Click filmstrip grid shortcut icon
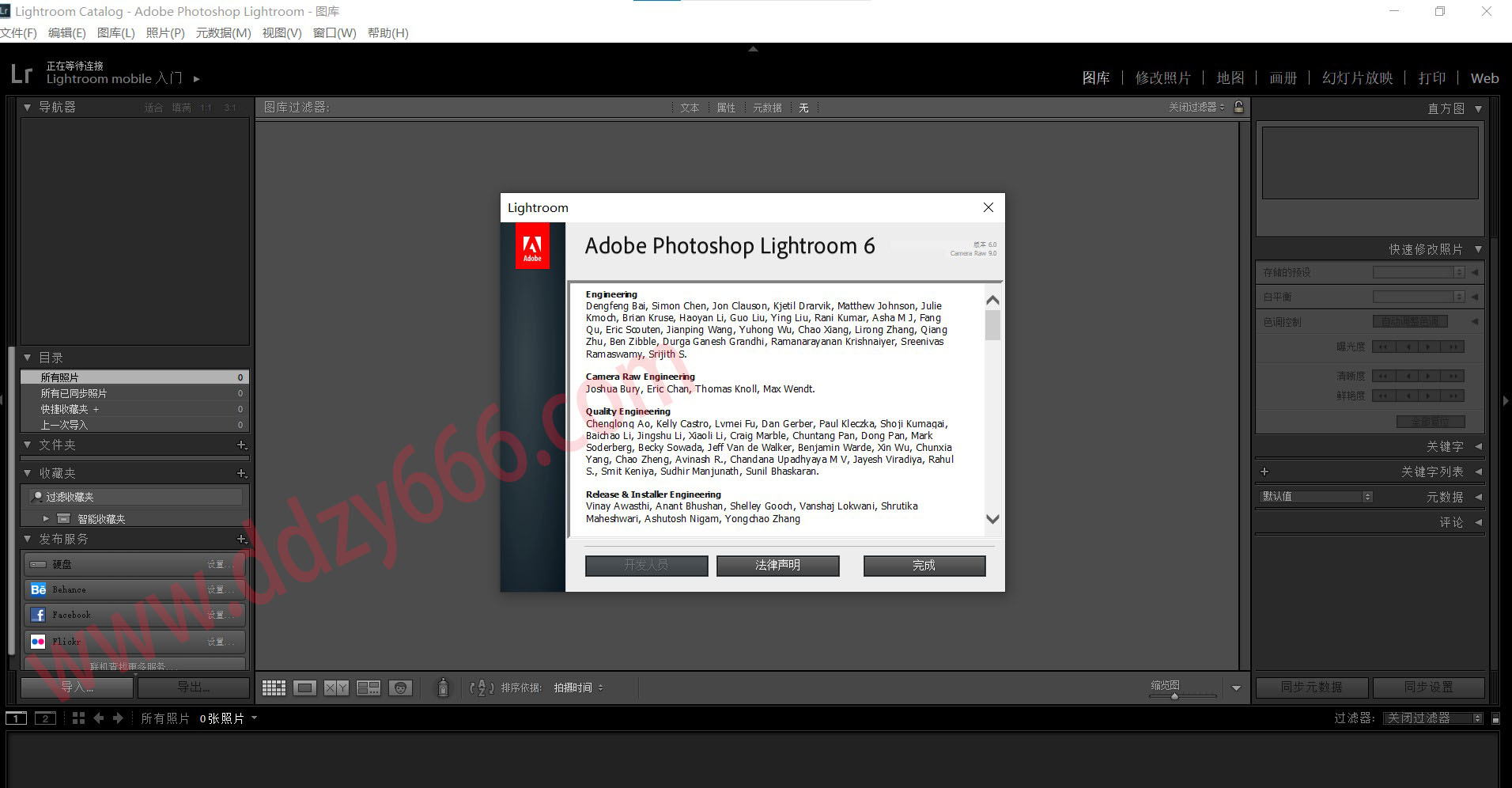This screenshot has width=1512, height=788. pos(78,718)
